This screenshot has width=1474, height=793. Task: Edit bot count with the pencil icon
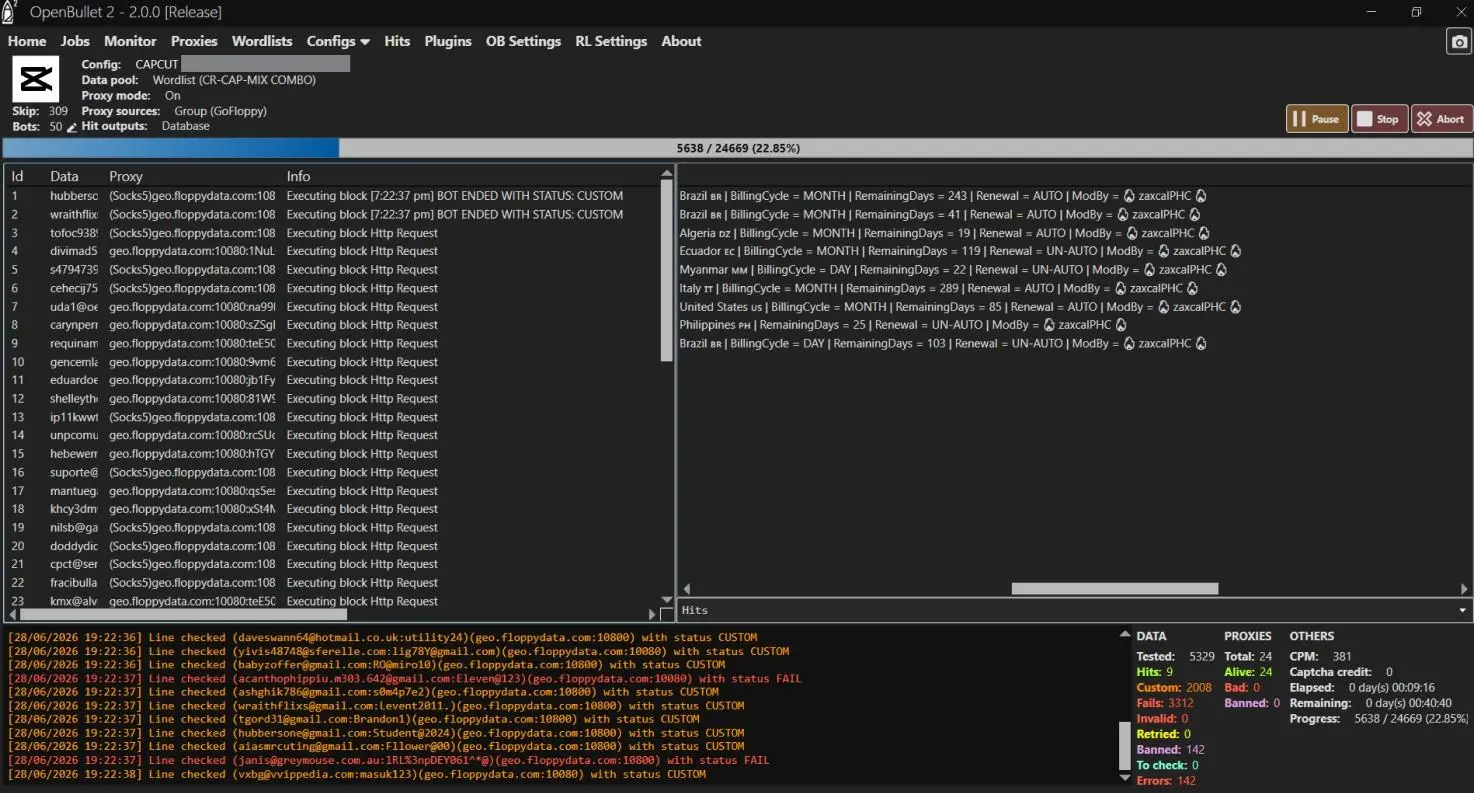pos(72,127)
